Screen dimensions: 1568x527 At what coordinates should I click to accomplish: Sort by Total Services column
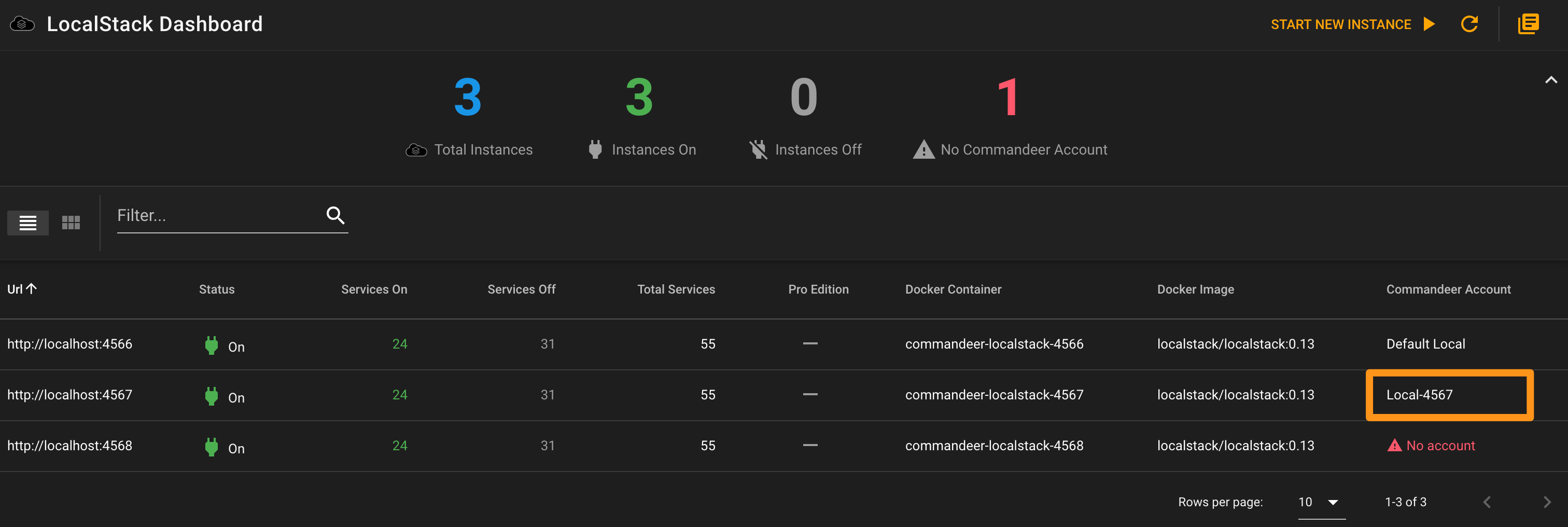[x=676, y=289]
